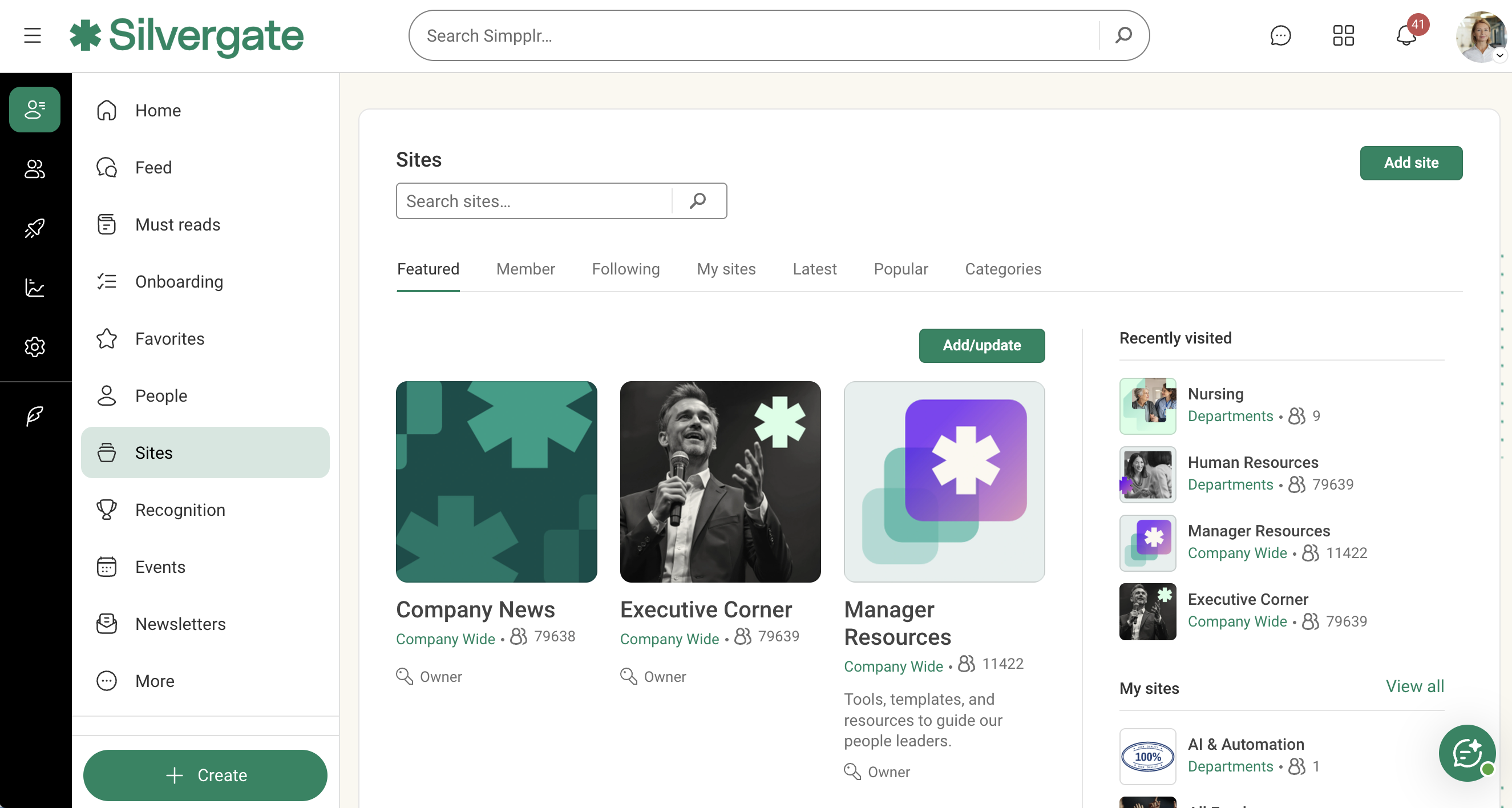Open the app launcher grid icon
This screenshot has width=1512, height=808.
[1344, 35]
